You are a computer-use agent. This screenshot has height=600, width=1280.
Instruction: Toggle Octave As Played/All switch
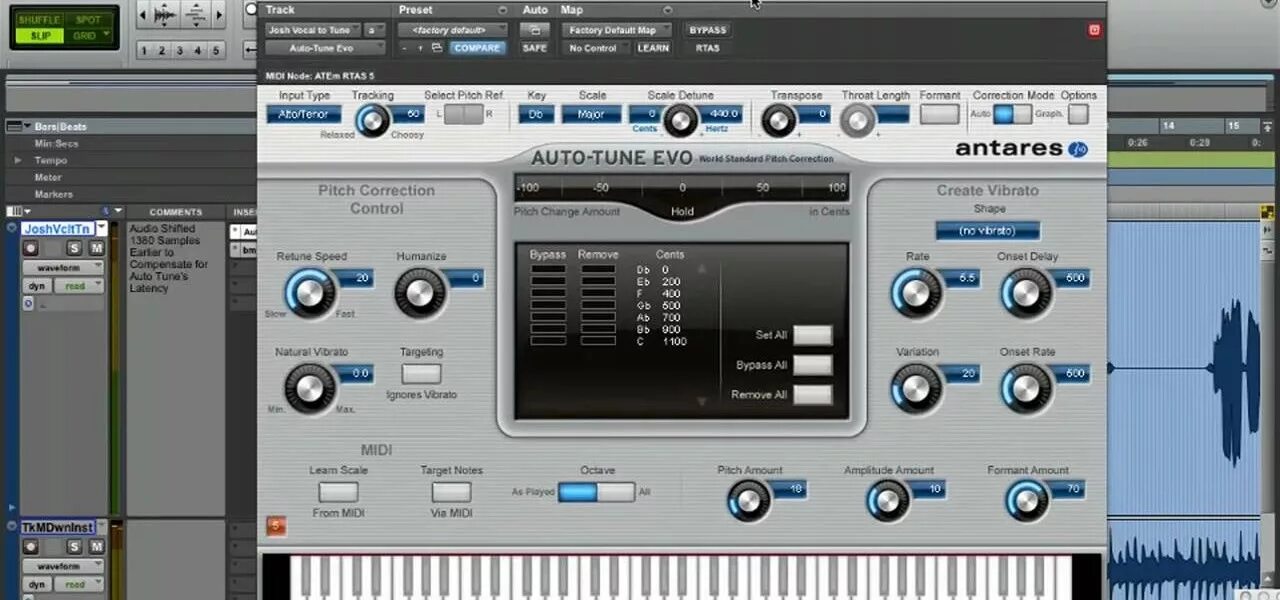pyautogui.click(x=597, y=492)
